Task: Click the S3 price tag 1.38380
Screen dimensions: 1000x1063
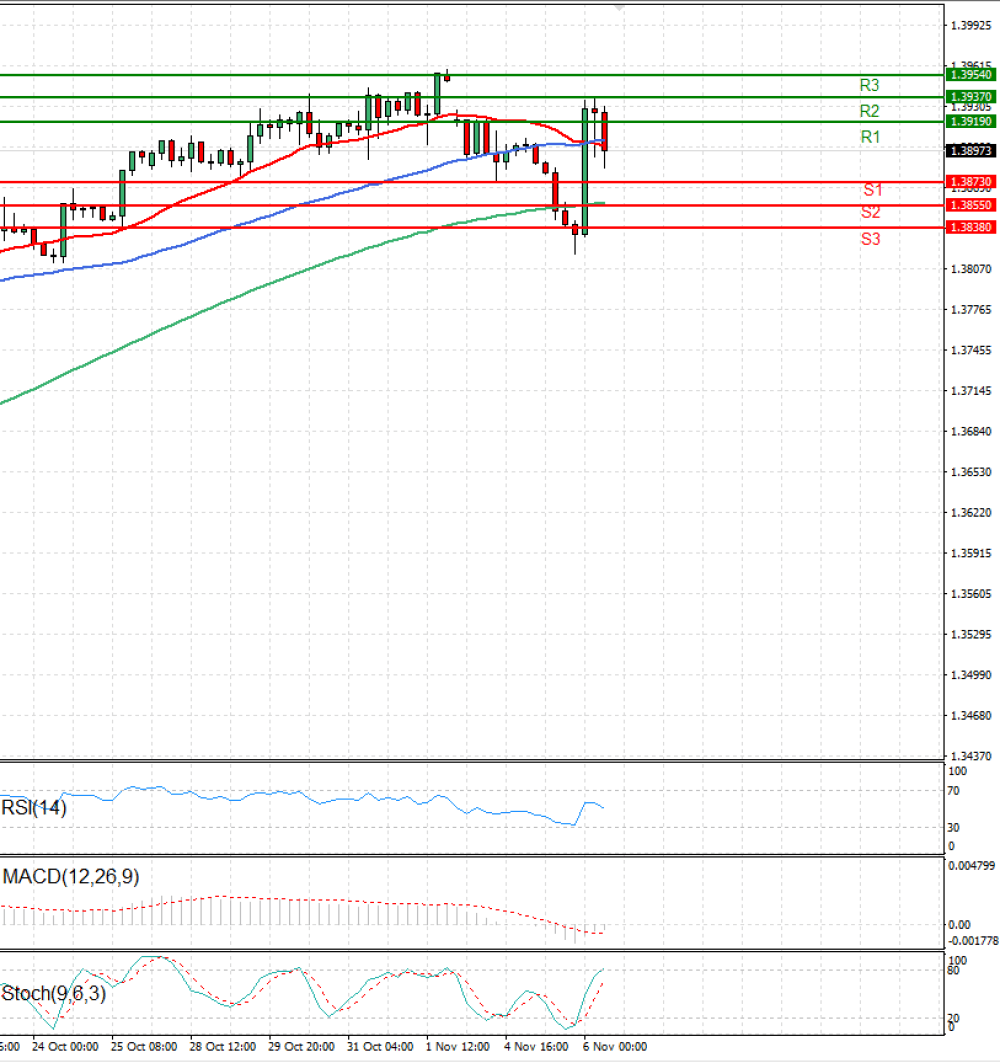Action: pos(971,227)
